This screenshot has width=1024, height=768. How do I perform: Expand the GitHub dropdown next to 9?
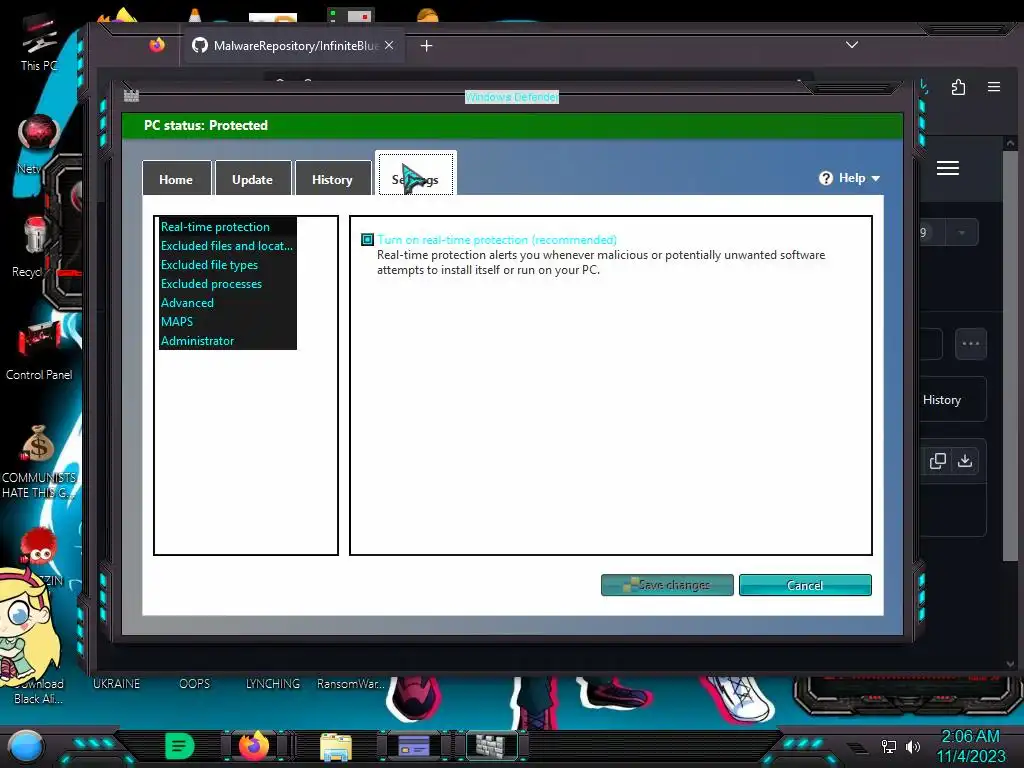(961, 232)
